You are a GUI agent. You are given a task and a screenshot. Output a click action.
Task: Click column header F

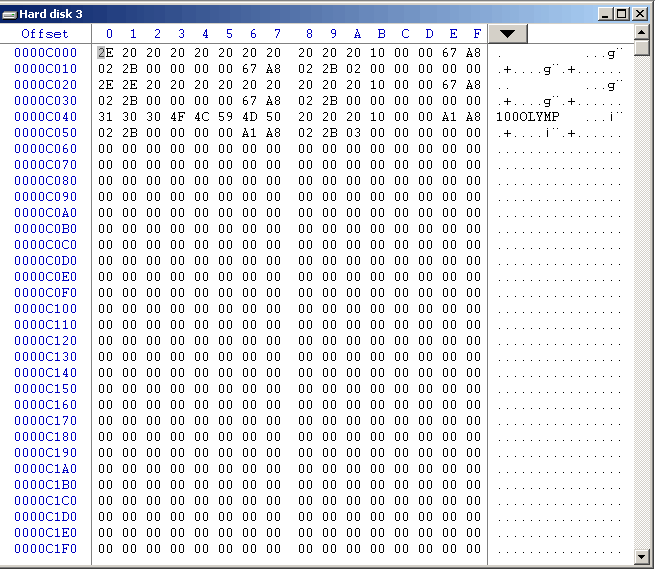pyautogui.click(x=477, y=34)
